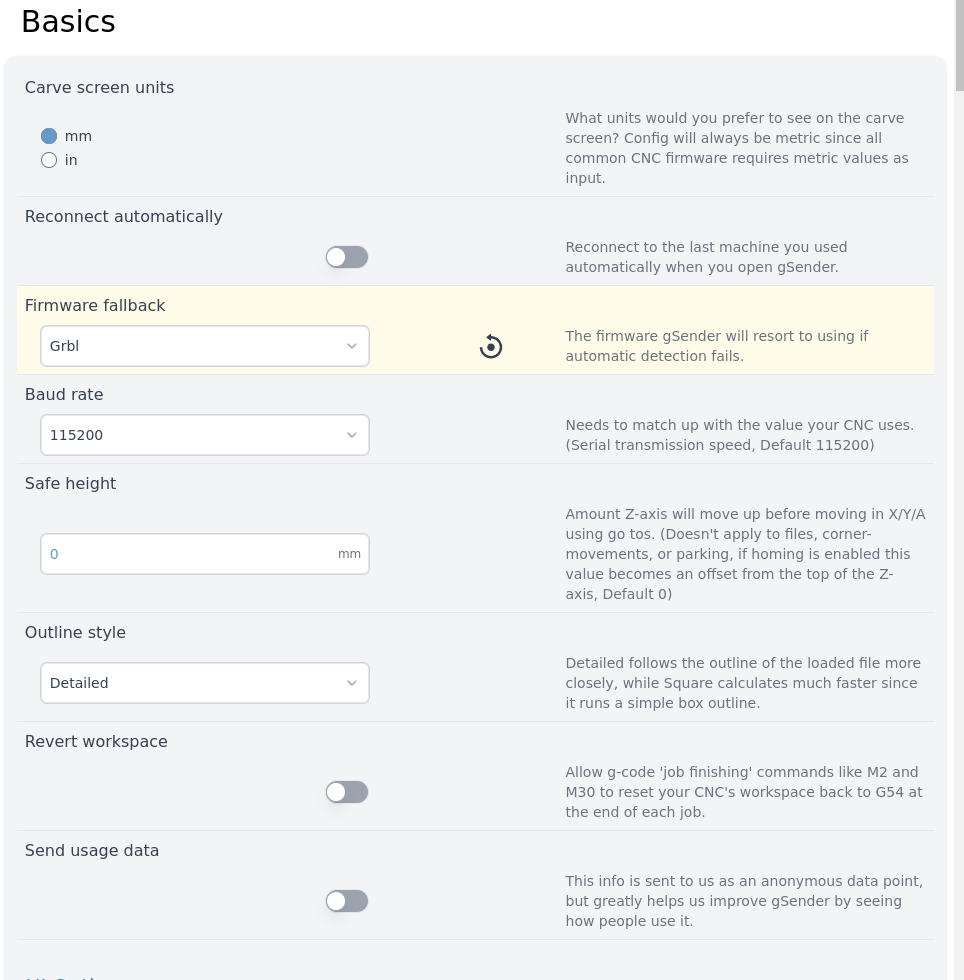The image size is (964, 980).
Task: Expand the Baud rate 115200 dropdown
Action: point(205,435)
